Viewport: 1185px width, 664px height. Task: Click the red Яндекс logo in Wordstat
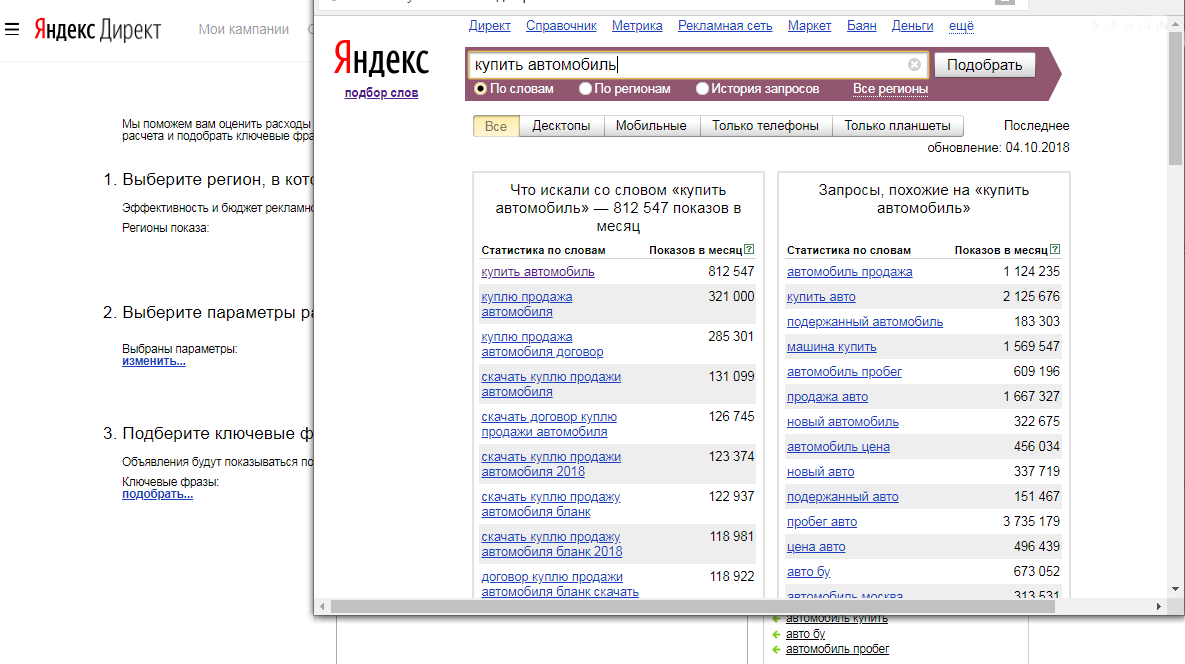381,60
